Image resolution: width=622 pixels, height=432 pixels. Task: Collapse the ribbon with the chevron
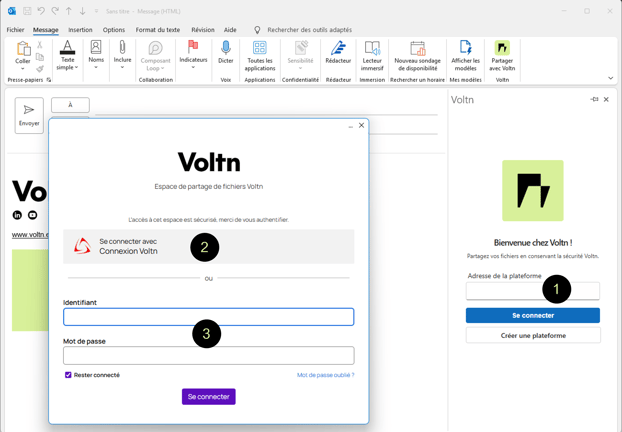610,78
